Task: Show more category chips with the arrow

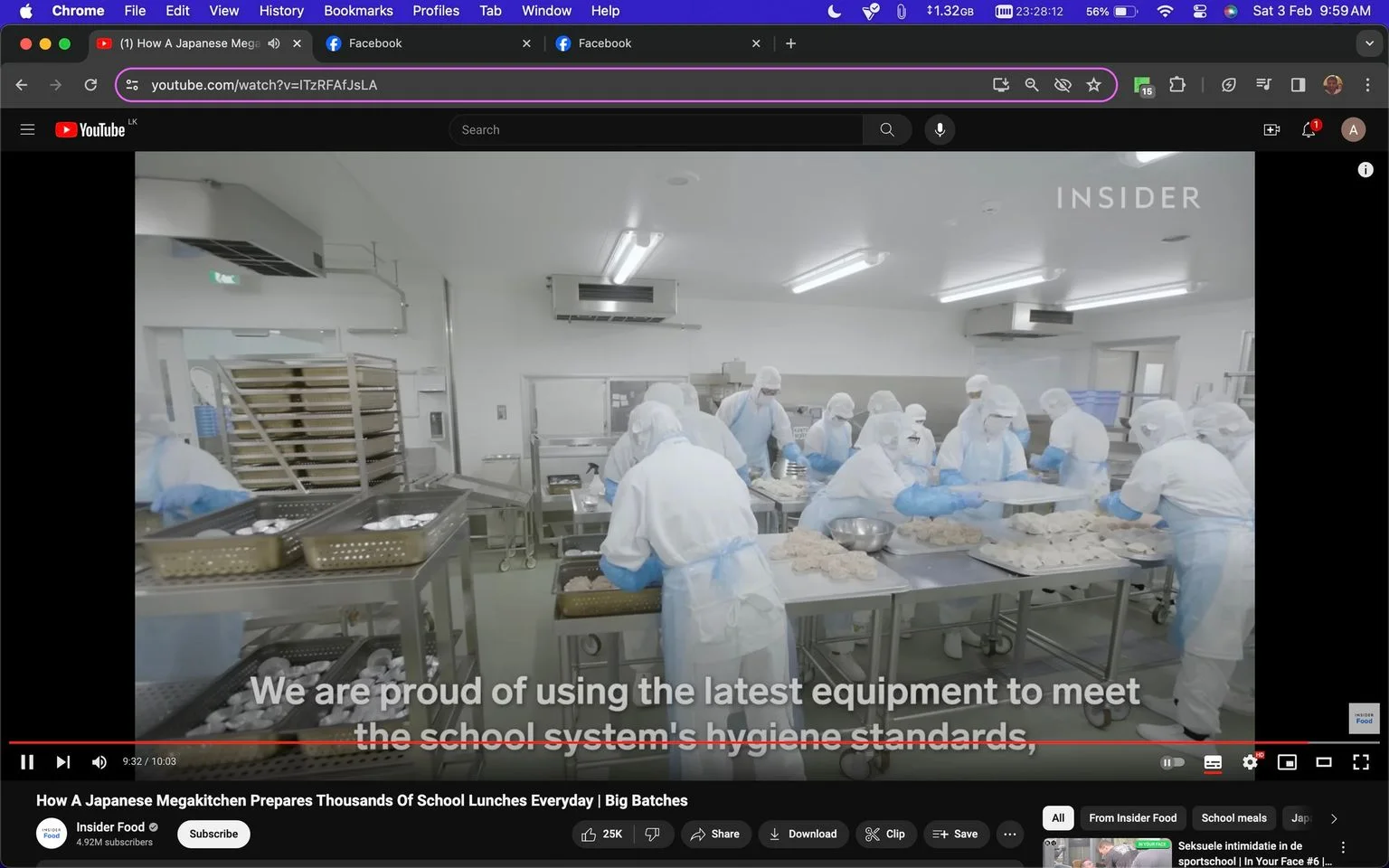Action: (1334, 818)
